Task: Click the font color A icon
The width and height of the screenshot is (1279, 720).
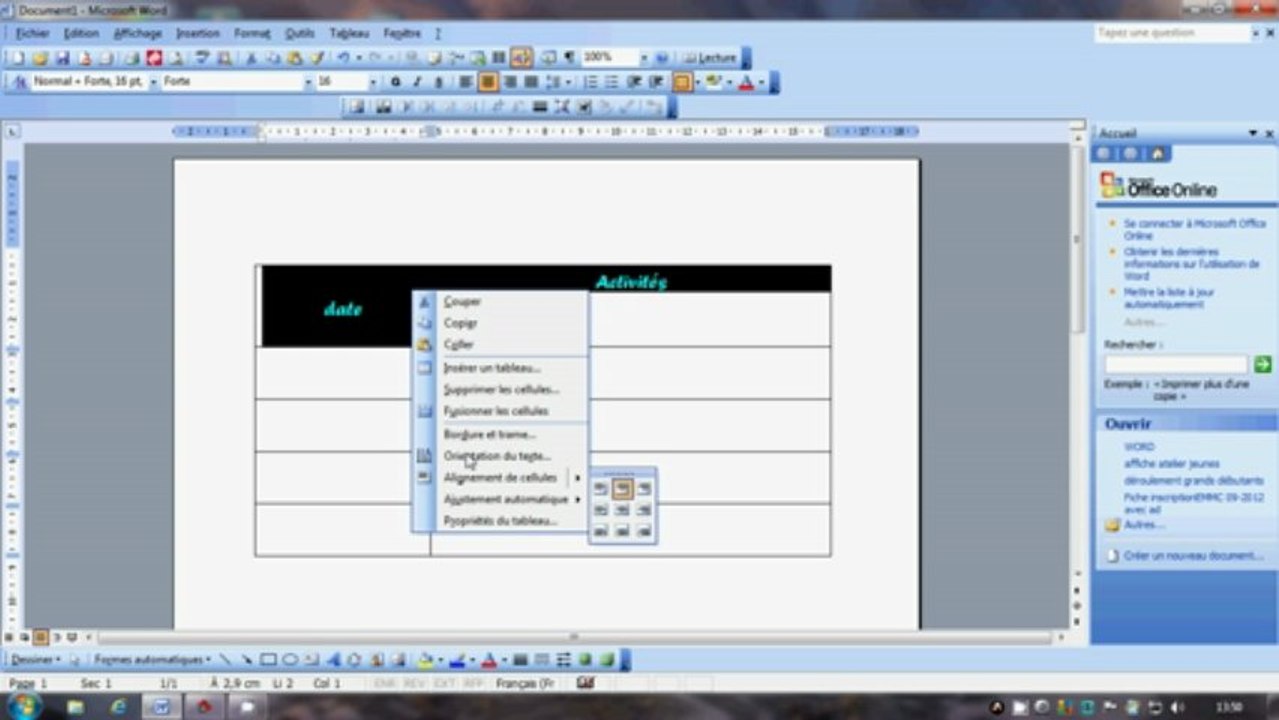Action: 745,82
